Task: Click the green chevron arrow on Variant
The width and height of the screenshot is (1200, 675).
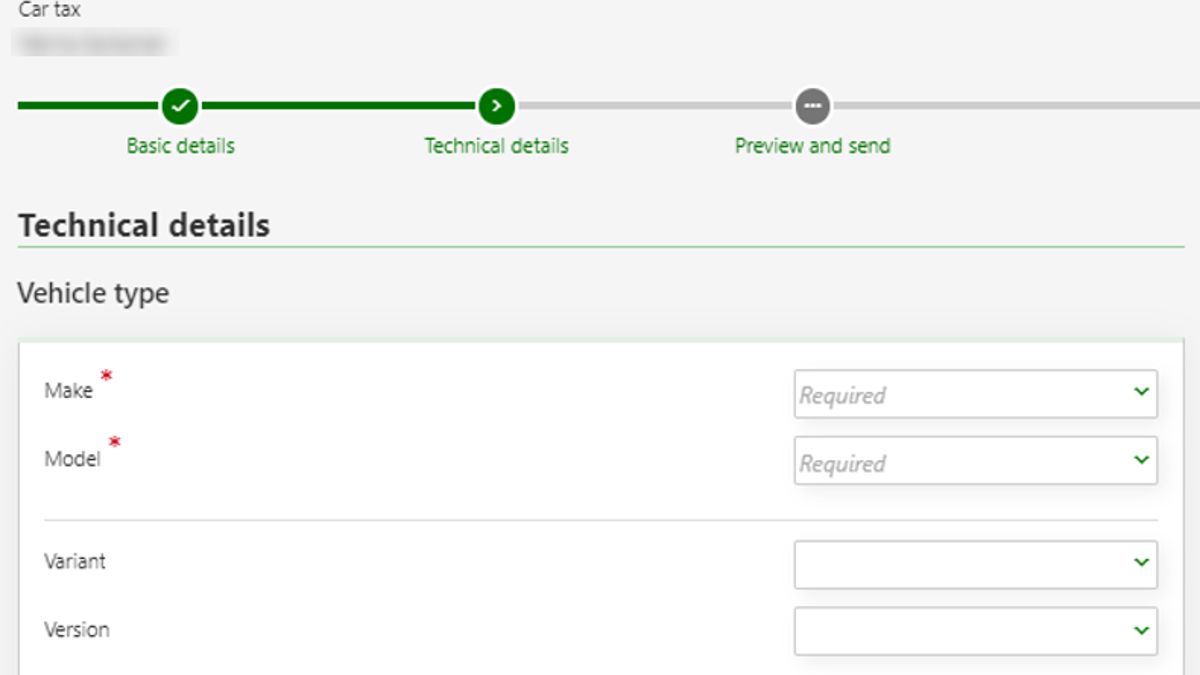Action: point(1141,562)
